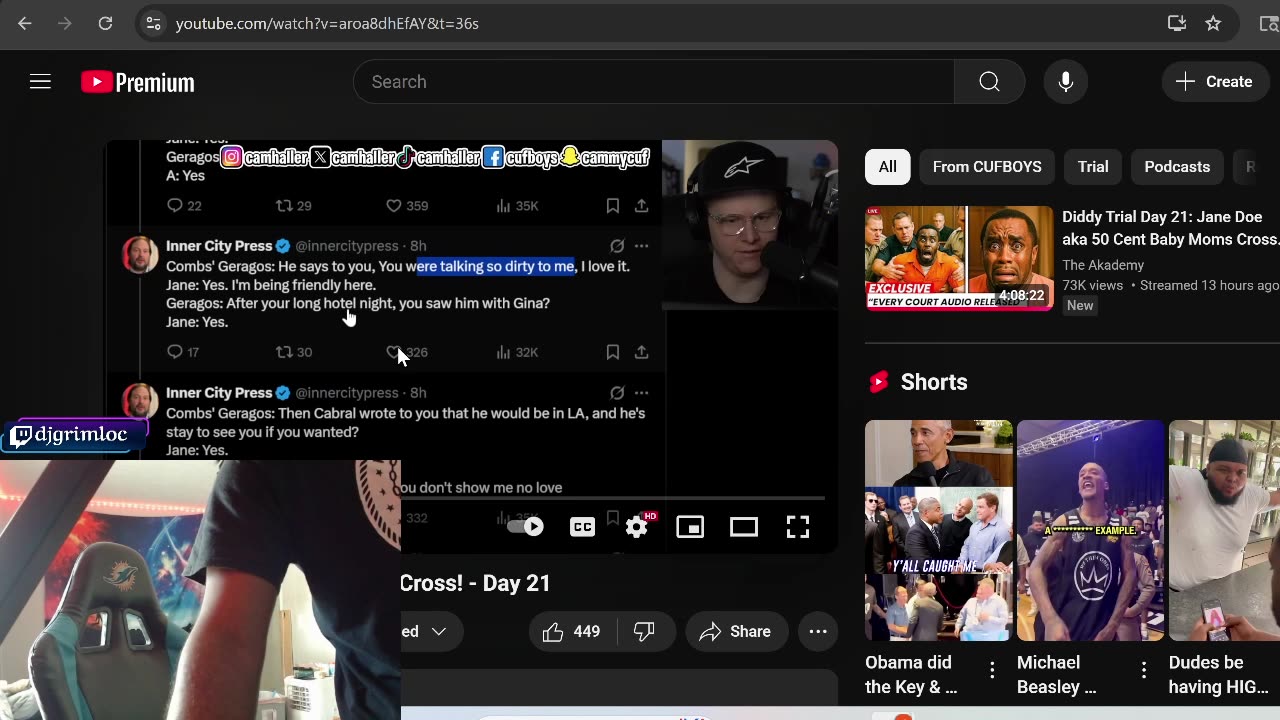Select the From CUFBOYS chip
1280x720 pixels.
[x=987, y=167]
